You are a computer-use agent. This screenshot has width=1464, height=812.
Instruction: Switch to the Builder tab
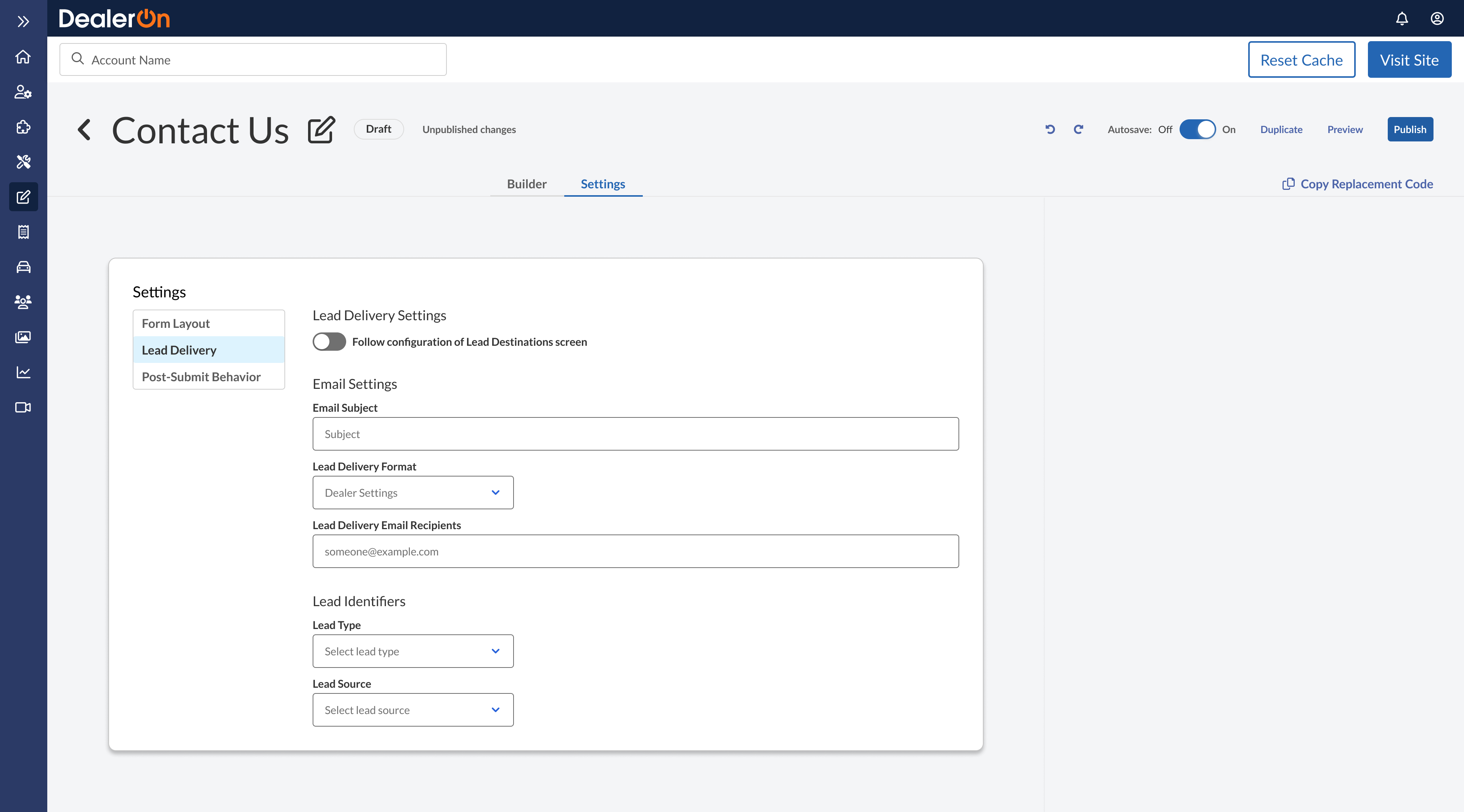click(526, 184)
